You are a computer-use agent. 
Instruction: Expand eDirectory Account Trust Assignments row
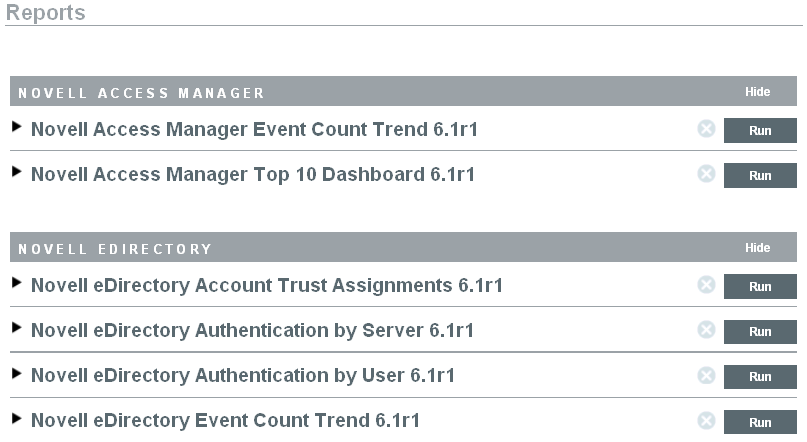16,284
